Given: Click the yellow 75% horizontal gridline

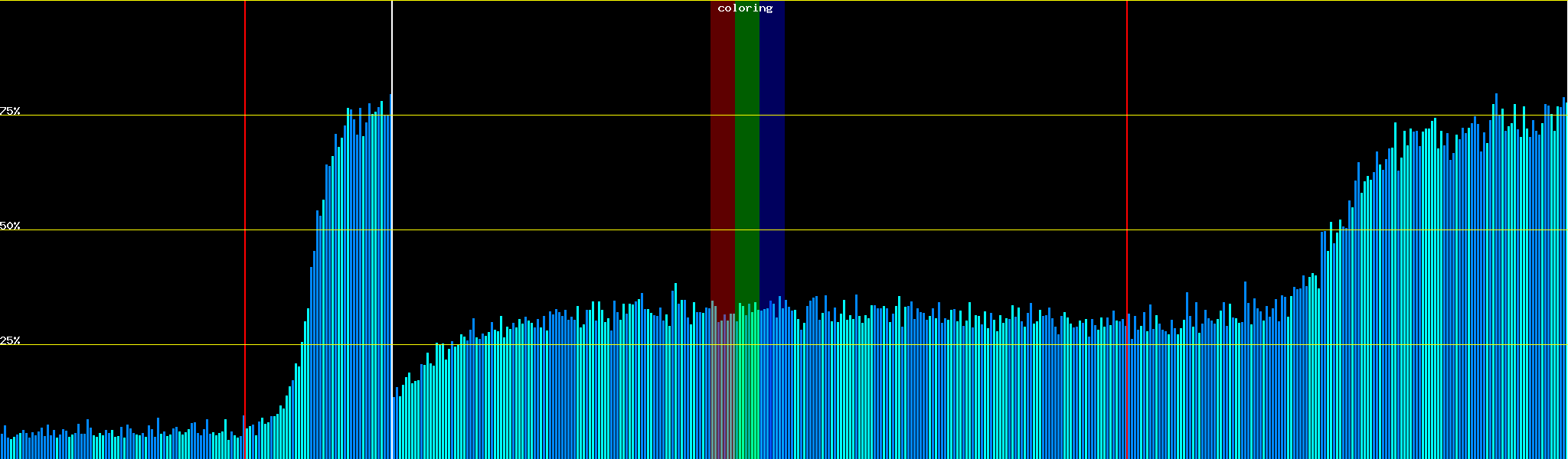Looking at the screenshot, I should click(919, 116).
